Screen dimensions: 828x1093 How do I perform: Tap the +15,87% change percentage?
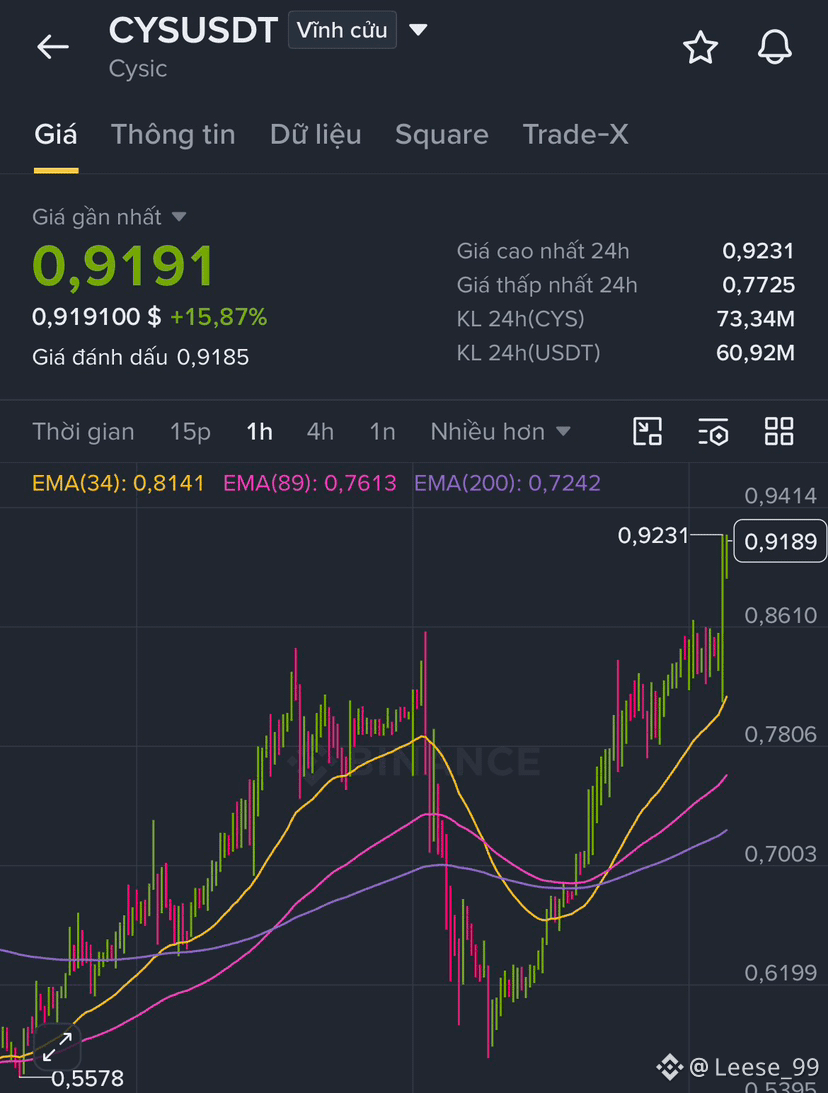[x=218, y=317]
